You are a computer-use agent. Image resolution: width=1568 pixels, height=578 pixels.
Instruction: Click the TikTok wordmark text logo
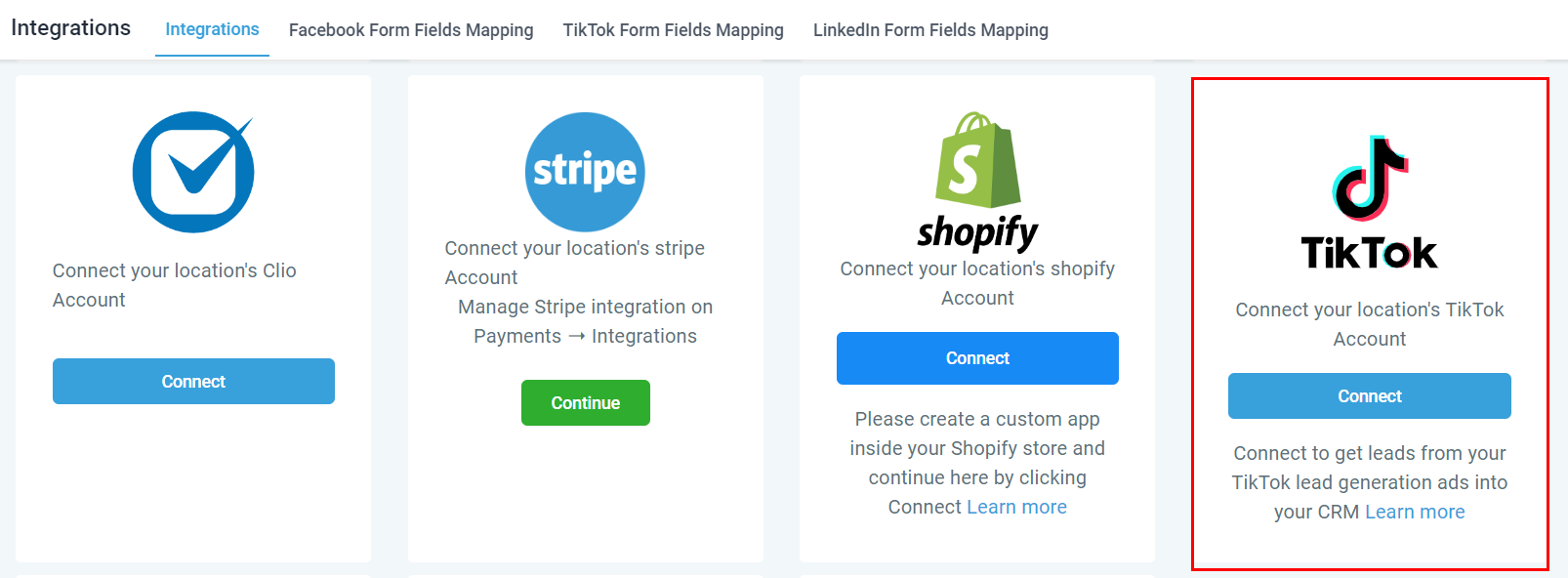click(x=1369, y=253)
